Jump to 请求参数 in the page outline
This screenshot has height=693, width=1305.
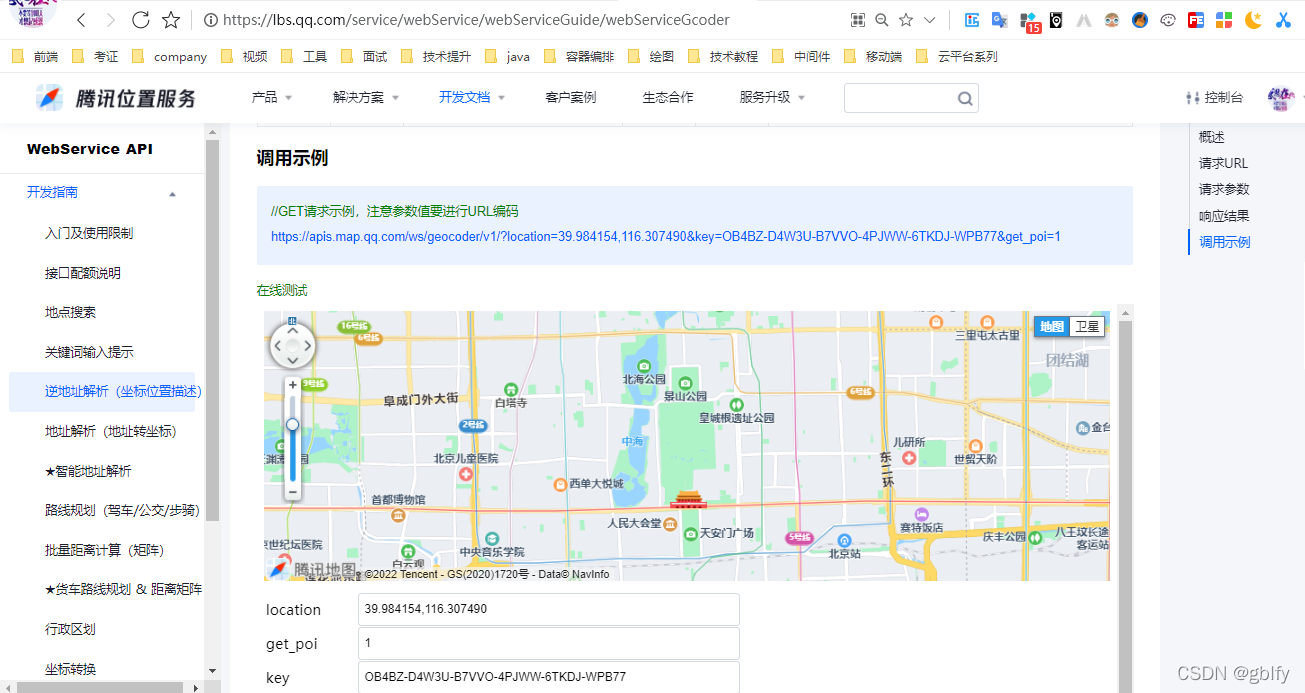pos(1224,189)
